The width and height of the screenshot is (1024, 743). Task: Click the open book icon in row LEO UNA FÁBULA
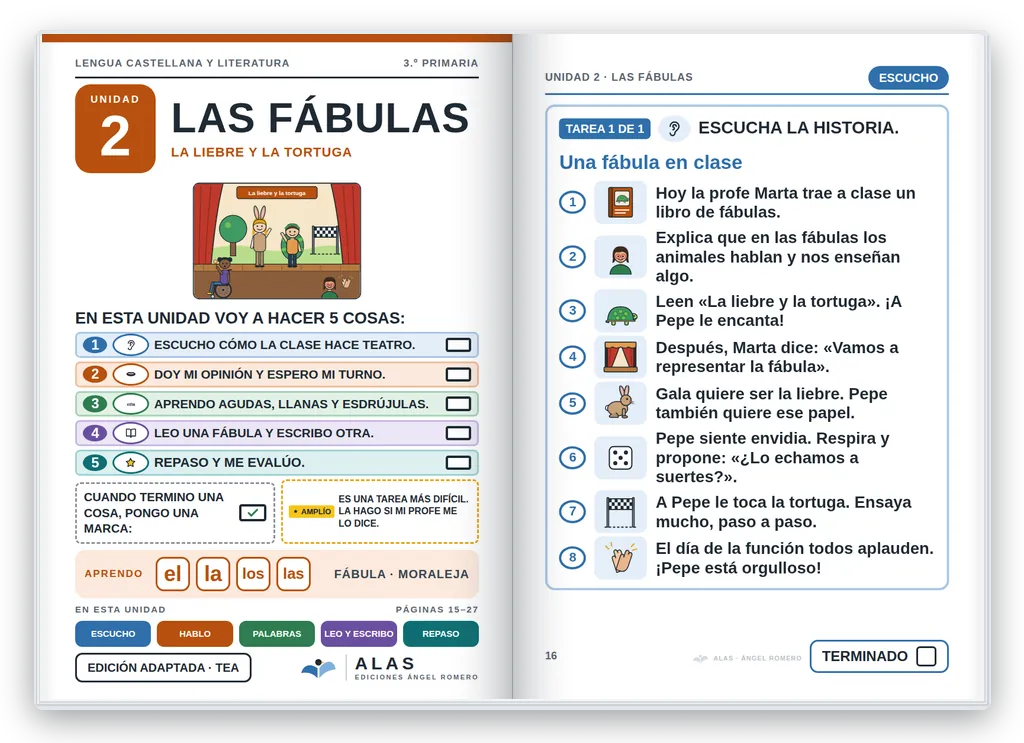[131, 433]
